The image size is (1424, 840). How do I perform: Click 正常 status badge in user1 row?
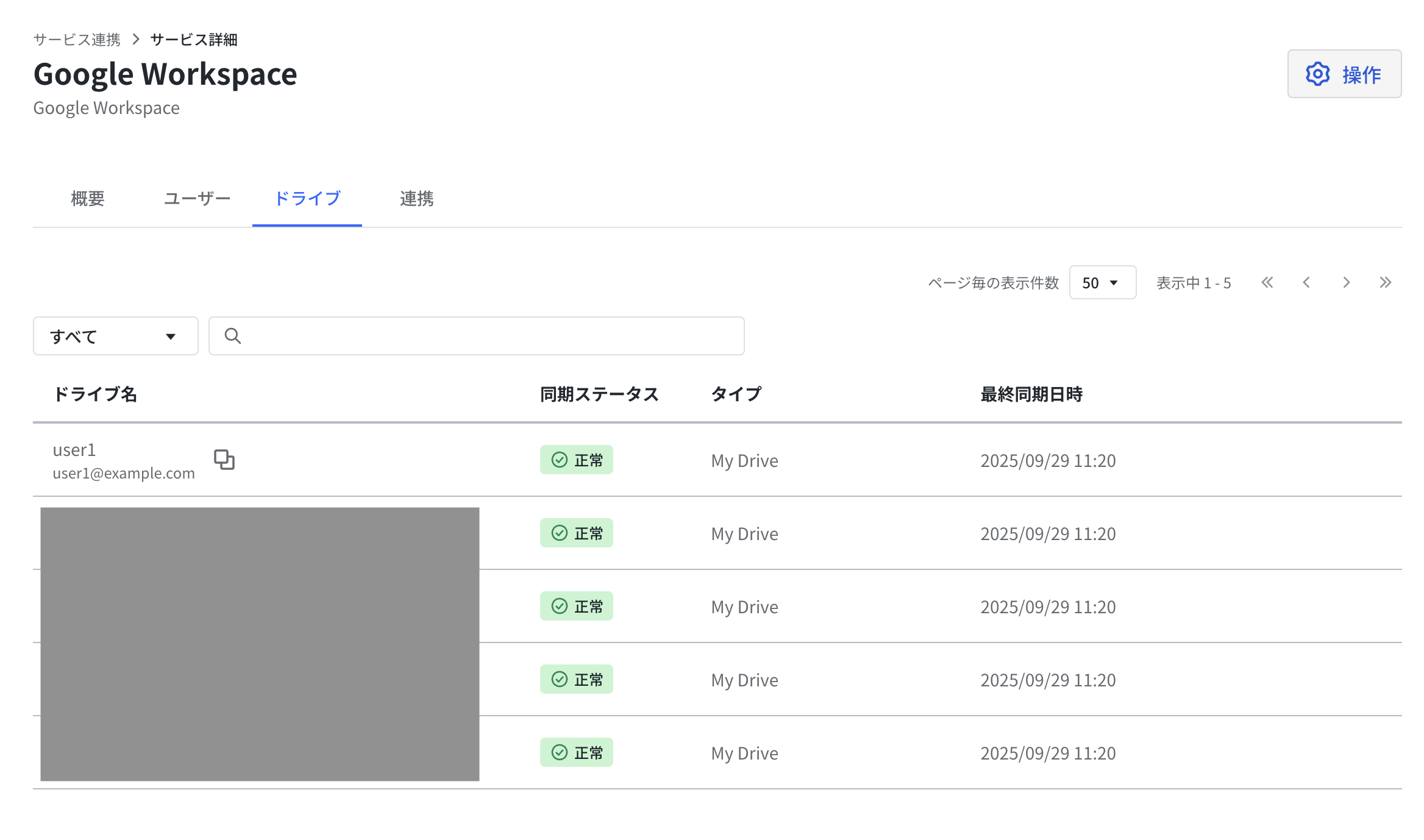[x=577, y=460]
